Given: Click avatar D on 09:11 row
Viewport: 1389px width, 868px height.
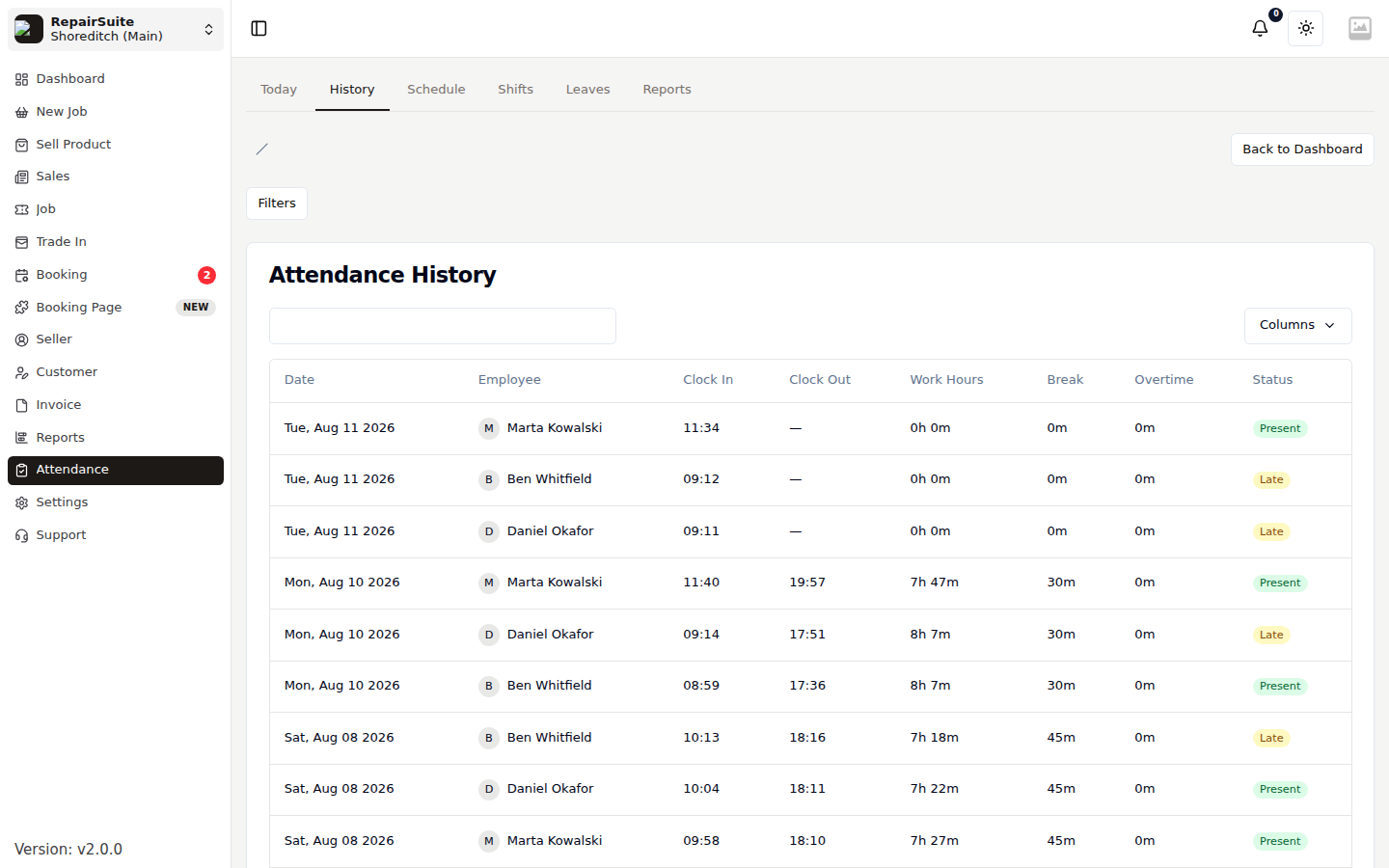Looking at the screenshot, I should [x=489, y=531].
